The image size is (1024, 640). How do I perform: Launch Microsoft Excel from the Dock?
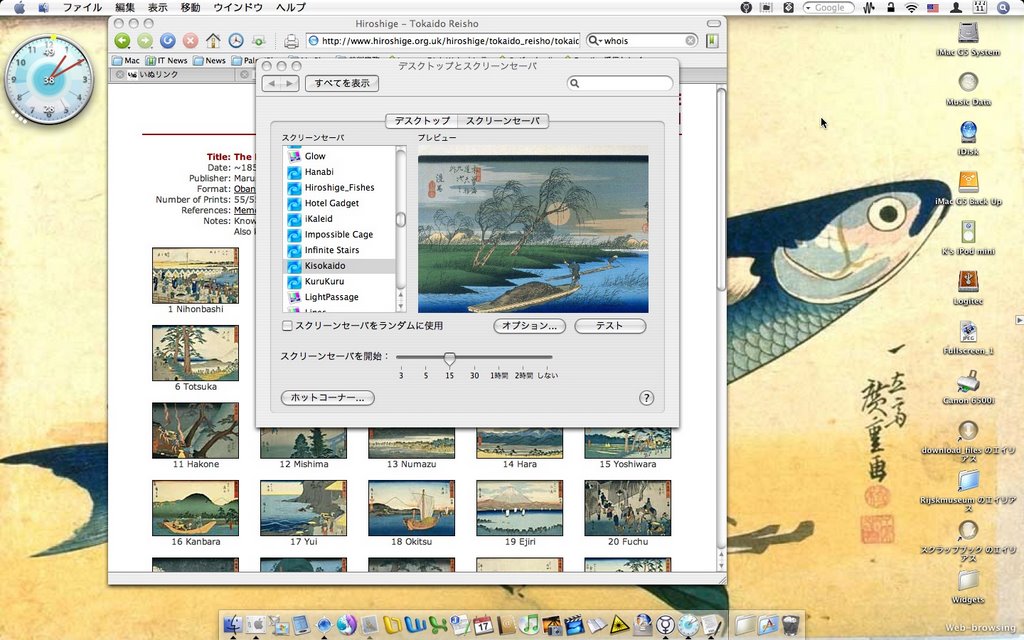437,625
